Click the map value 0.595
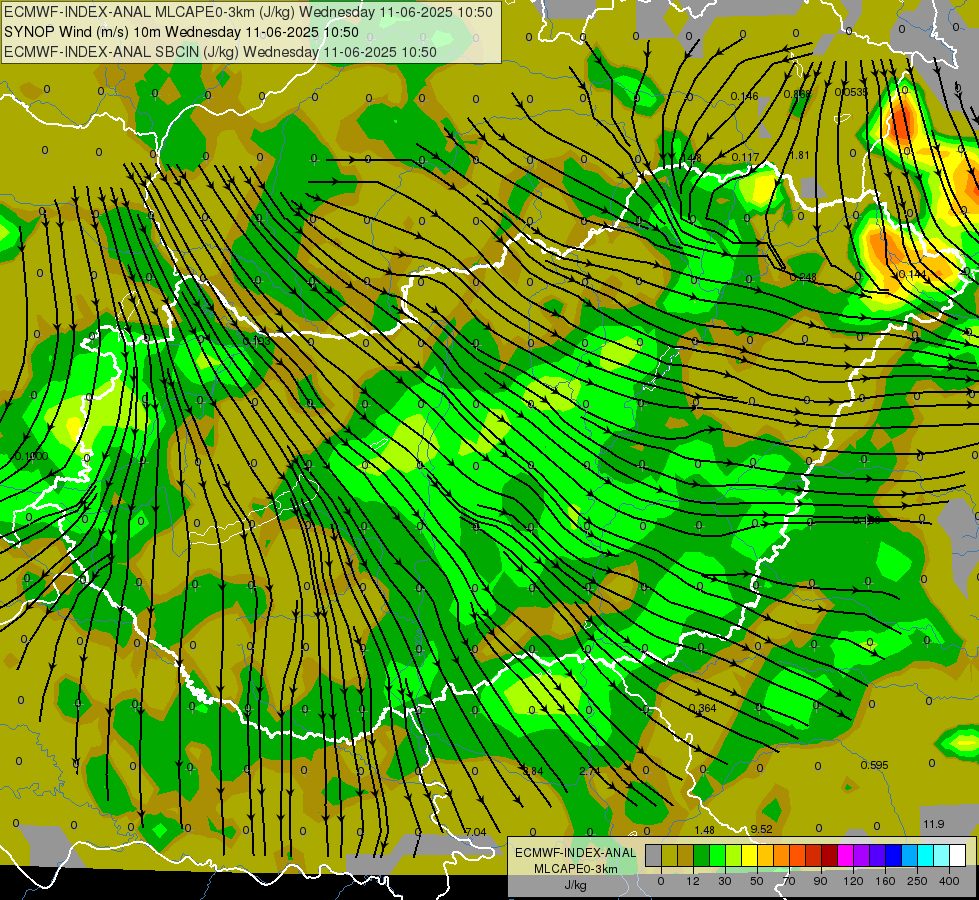Viewport: 979px width, 900px height. [874, 765]
